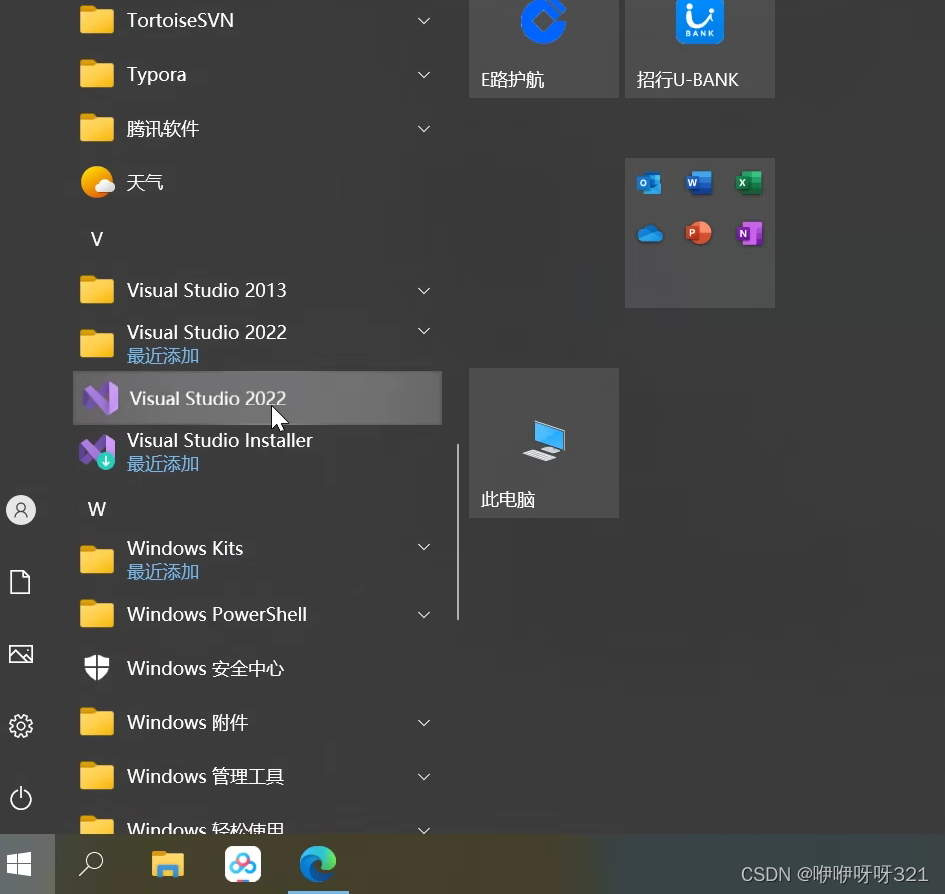This screenshot has width=945, height=894.
Task: Open the 此电脑 tile
Action: point(544,443)
